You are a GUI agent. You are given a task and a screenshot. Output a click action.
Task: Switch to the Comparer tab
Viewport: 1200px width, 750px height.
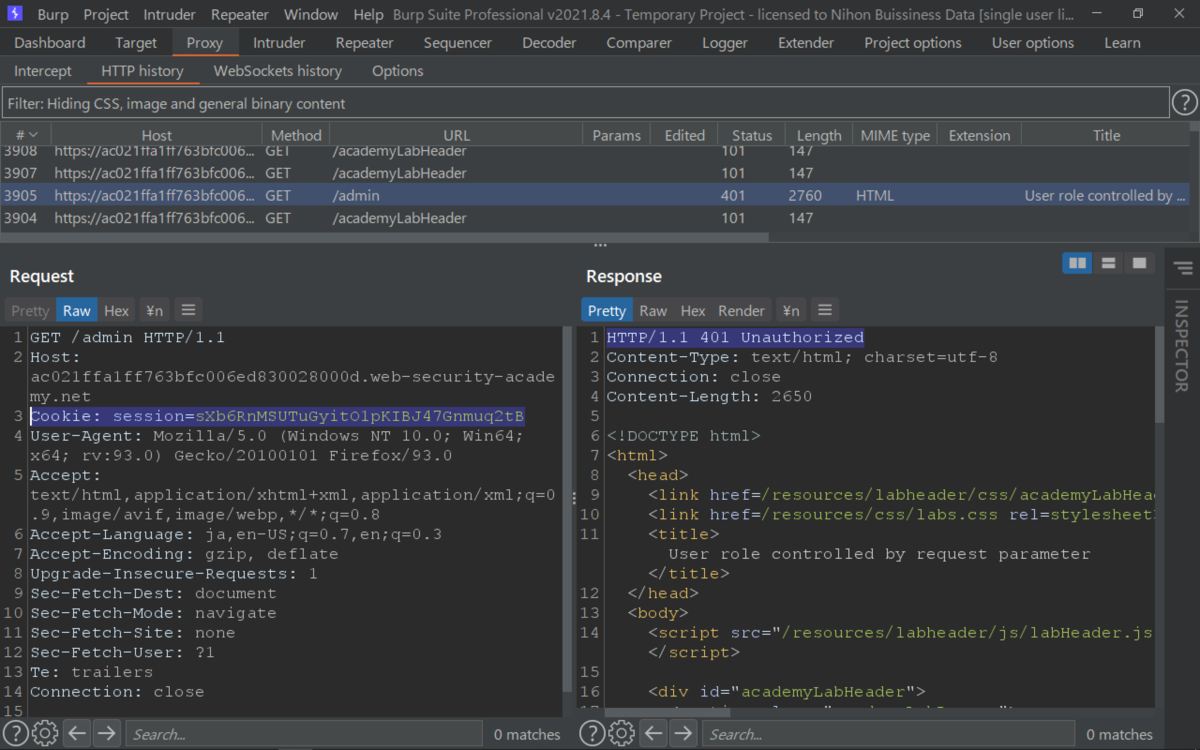pyautogui.click(x=639, y=43)
